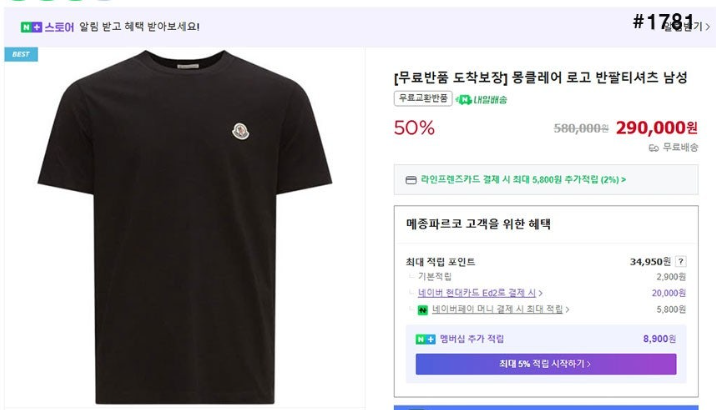Expand the 라인프렌즈카드 추가적립 promotion arrow
The height and width of the screenshot is (410, 716).
pos(623,180)
